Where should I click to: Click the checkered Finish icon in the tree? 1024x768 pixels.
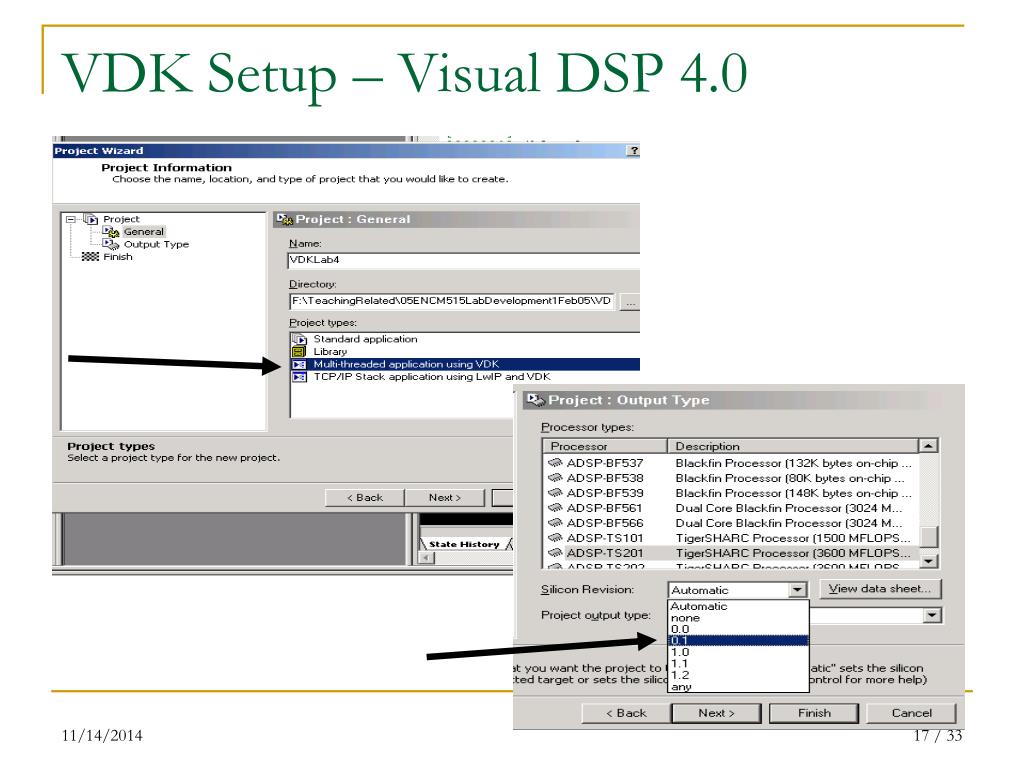pos(90,257)
